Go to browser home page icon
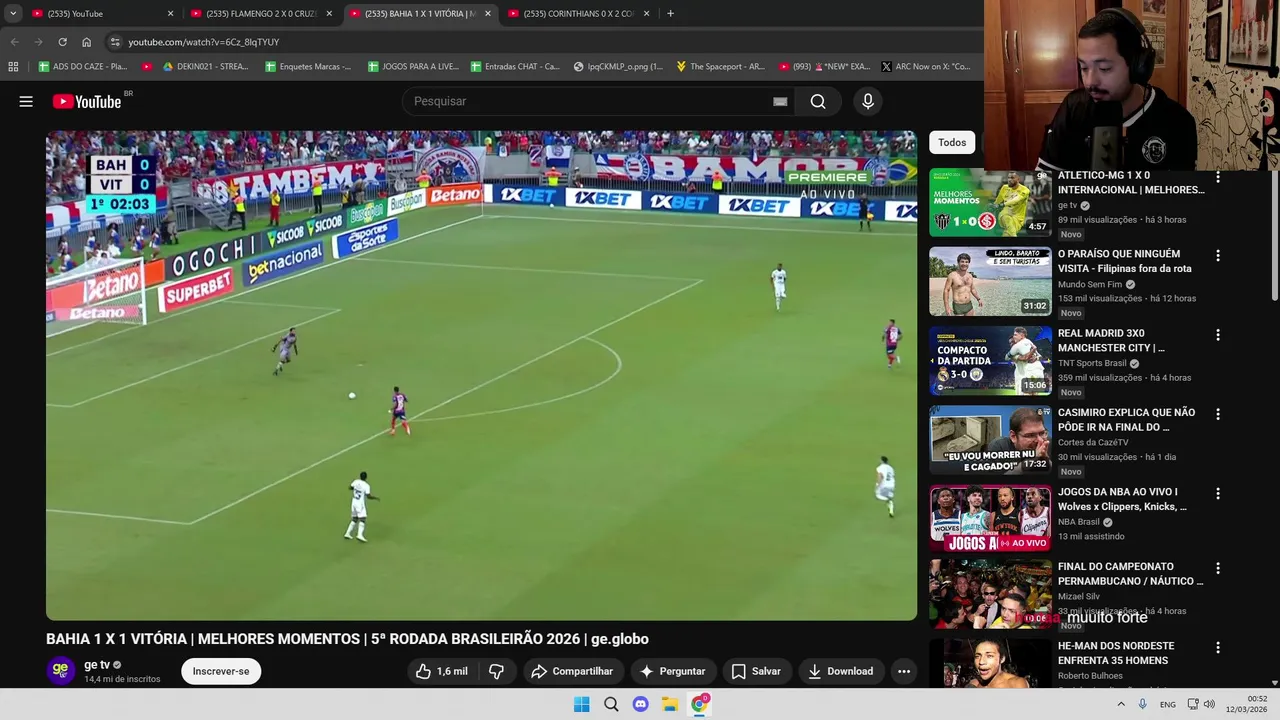This screenshot has height=720, width=1280. [x=86, y=42]
